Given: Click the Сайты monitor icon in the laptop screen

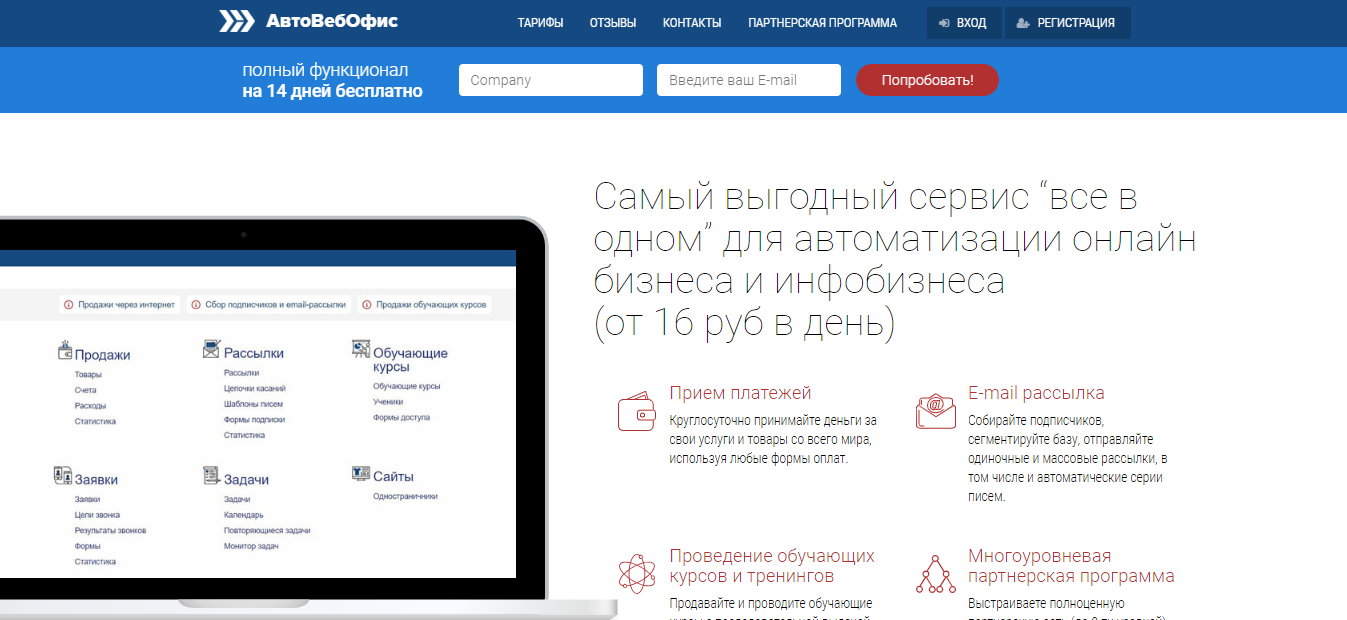Looking at the screenshot, I should coord(361,473).
